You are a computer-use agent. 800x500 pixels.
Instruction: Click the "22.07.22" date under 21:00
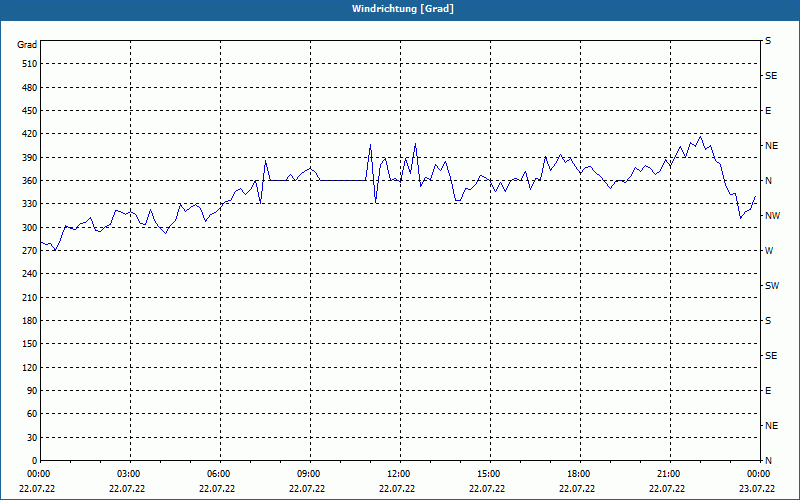coord(667,489)
